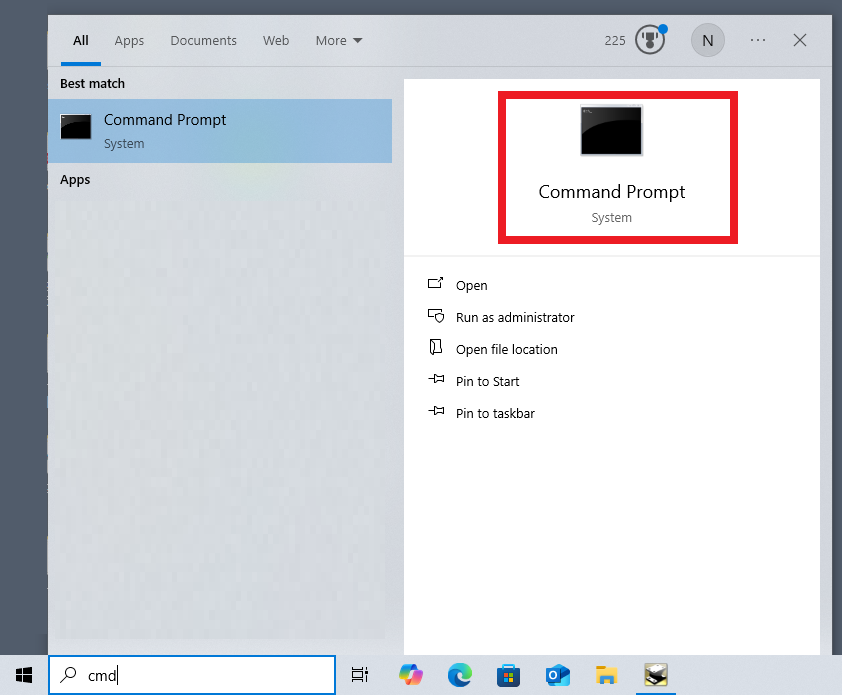Switch to the Documents search tab
The width and height of the screenshot is (842, 695).
pos(203,41)
